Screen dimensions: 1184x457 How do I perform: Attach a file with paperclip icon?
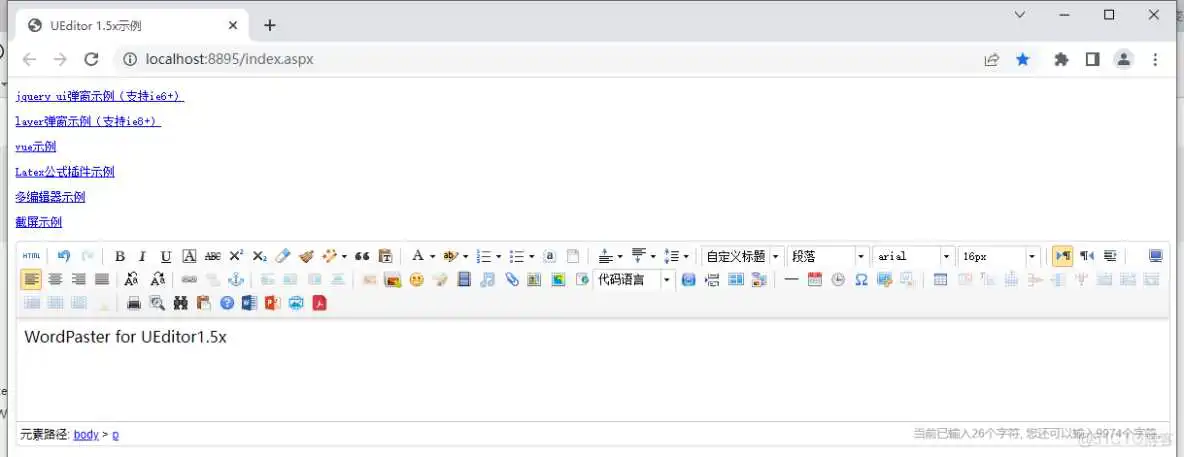pos(511,279)
